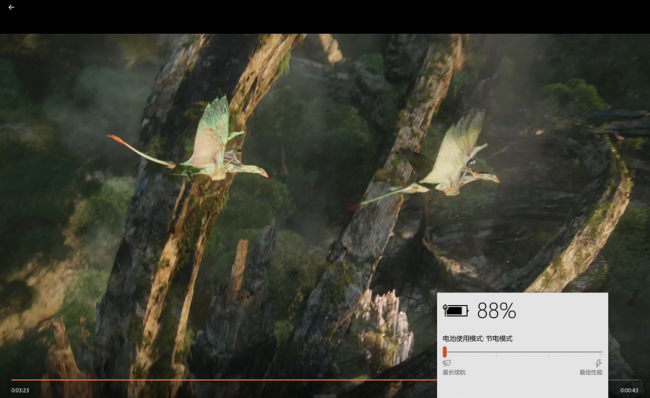Click the remaining time 0:00:43
Viewport: 650px width, 398px height.
(629, 390)
